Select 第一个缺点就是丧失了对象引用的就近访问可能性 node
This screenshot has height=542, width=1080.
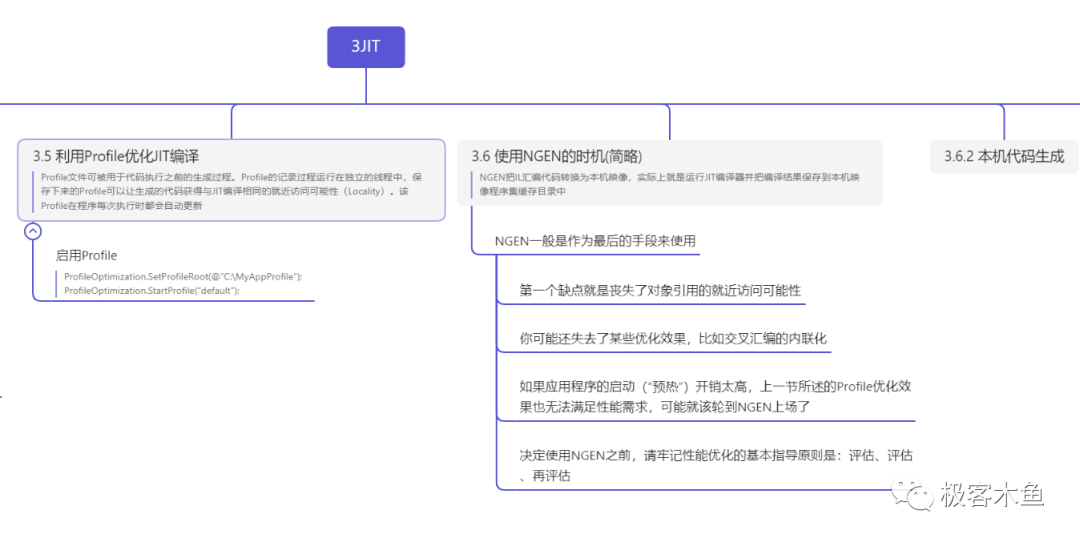[x=660, y=290]
